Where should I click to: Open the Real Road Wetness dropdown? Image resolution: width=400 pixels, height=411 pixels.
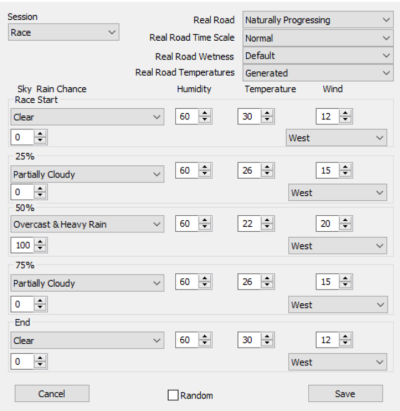(x=318, y=55)
